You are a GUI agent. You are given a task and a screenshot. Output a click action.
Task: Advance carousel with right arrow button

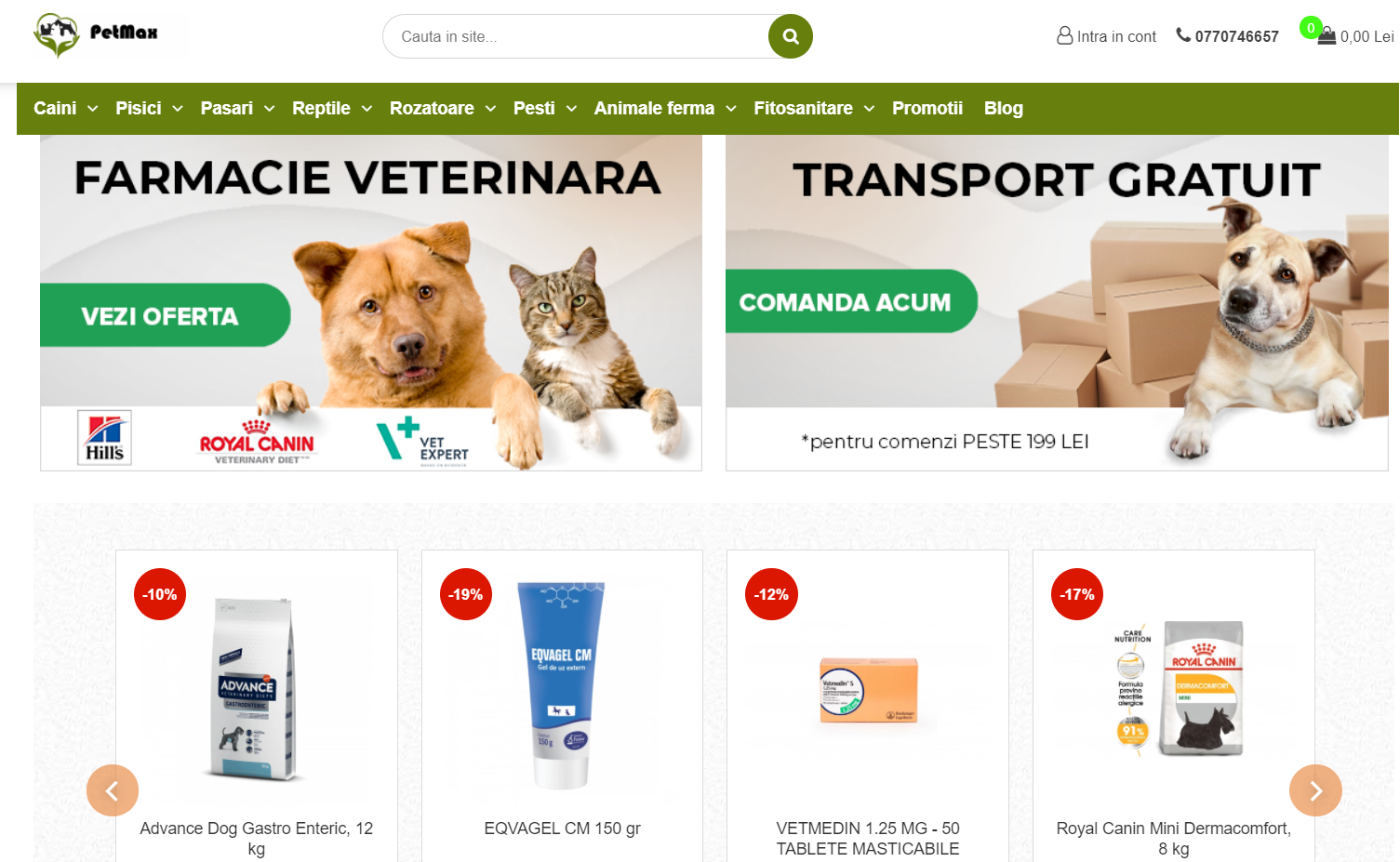tap(1315, 790)
